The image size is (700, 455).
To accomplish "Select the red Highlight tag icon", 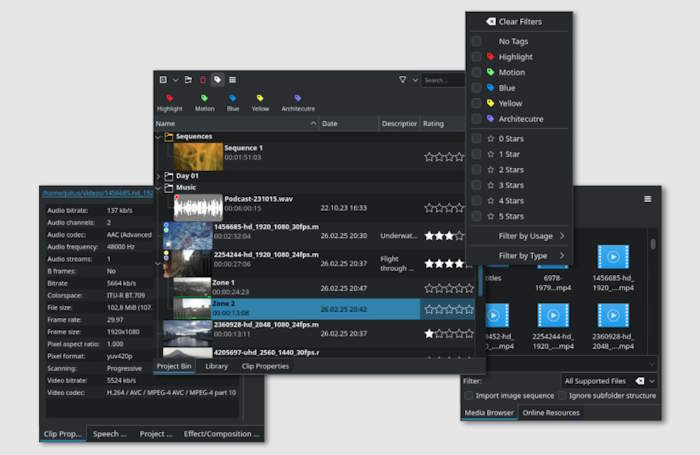I will [x=170, y=98].
